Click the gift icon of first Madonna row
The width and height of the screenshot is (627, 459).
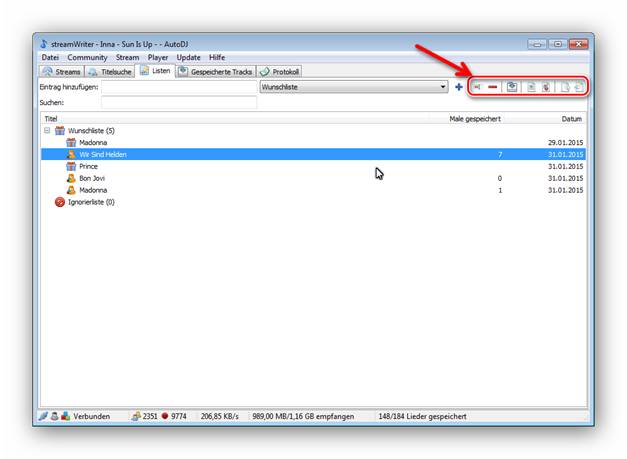point(71,142)
